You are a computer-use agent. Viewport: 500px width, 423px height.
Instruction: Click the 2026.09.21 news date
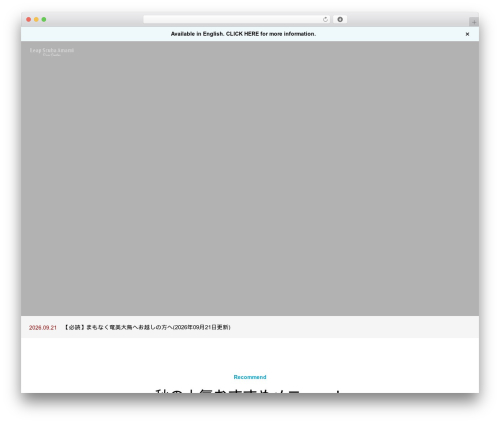pos(43,328)
